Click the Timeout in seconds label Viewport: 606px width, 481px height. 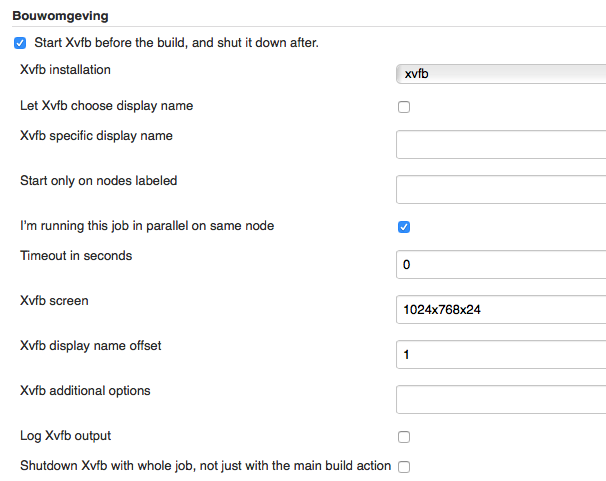76,255
